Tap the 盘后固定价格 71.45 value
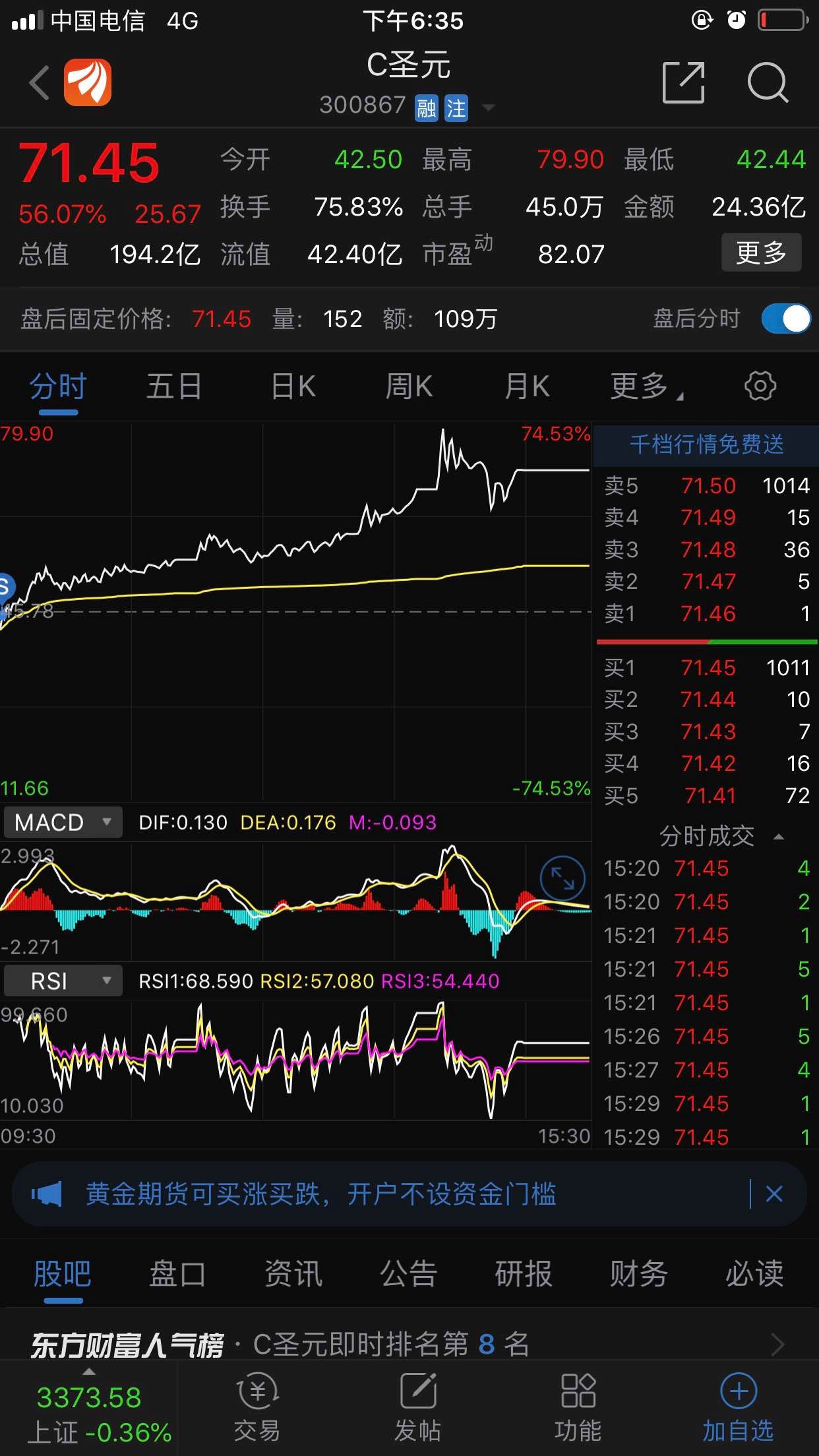819x1456 pixels. [x=222, y=319]
